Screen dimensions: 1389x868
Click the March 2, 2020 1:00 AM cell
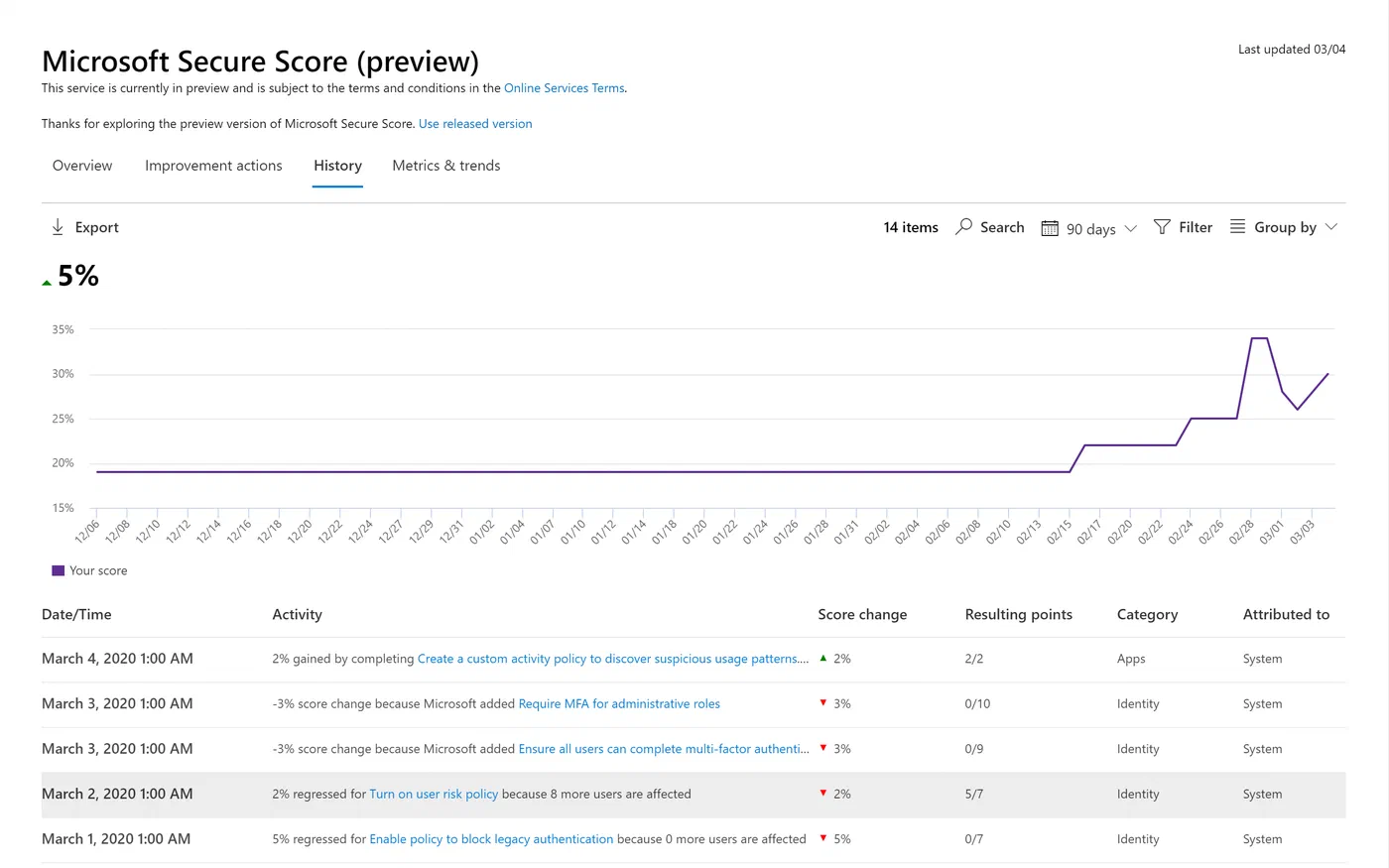coord(117,794)
